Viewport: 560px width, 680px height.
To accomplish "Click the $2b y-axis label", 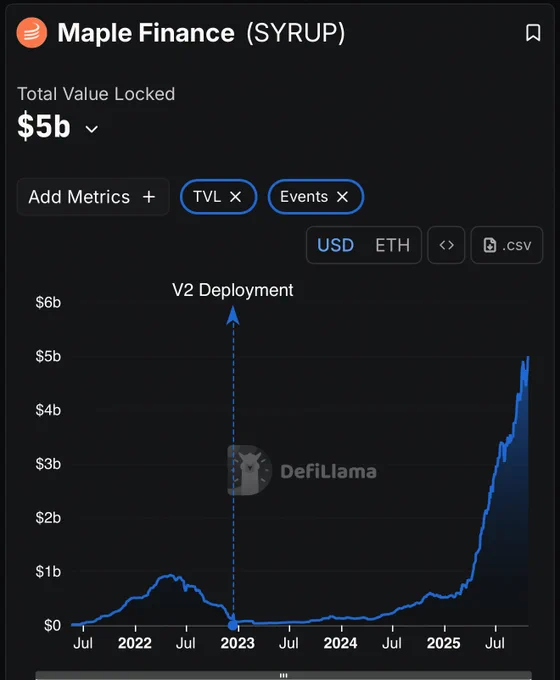I will click(x=48, y=517).
